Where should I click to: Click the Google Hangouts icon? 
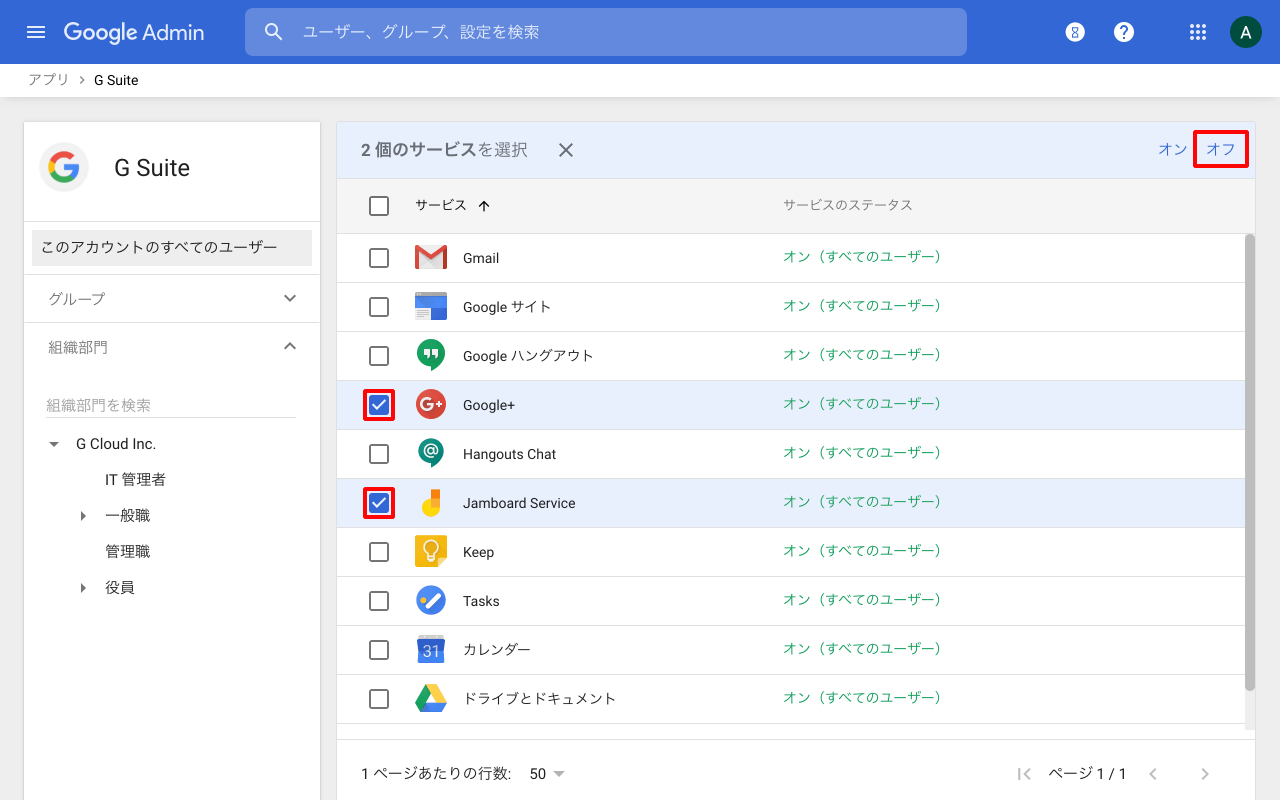point(431,355)
